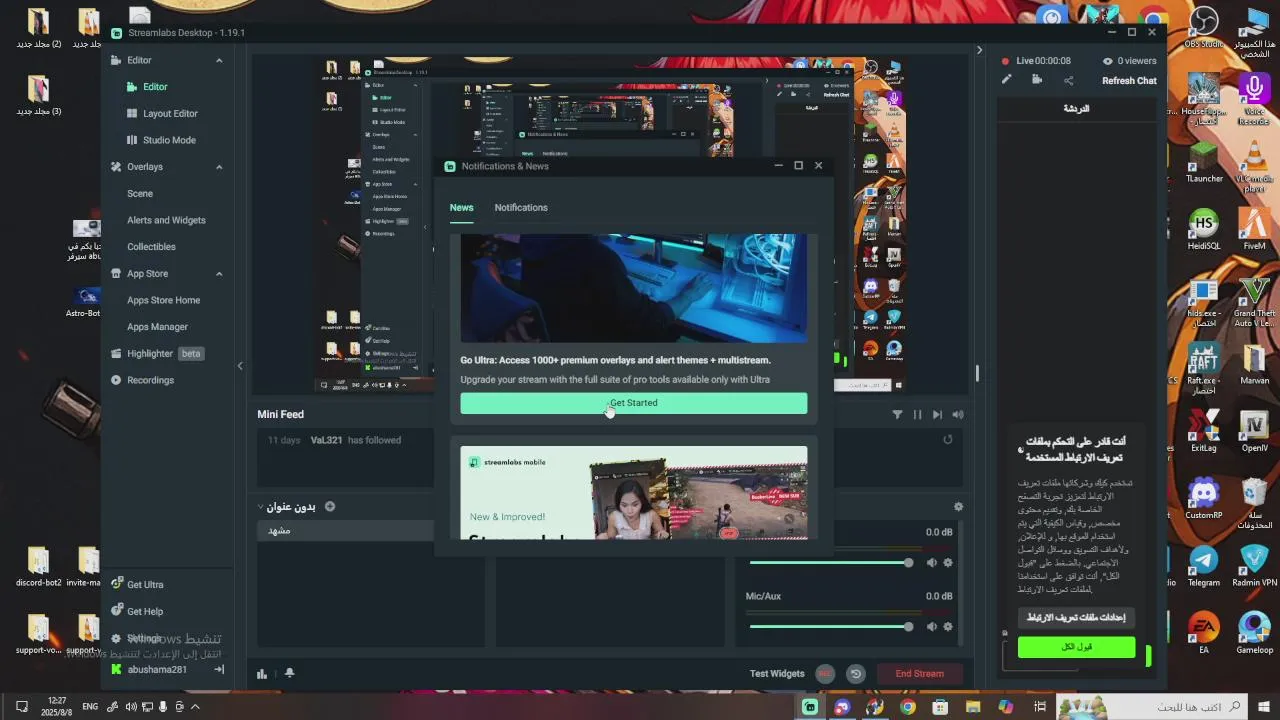1280x720 pixels.
Task: Start recording with the REC button
Action: coord(825,674)
